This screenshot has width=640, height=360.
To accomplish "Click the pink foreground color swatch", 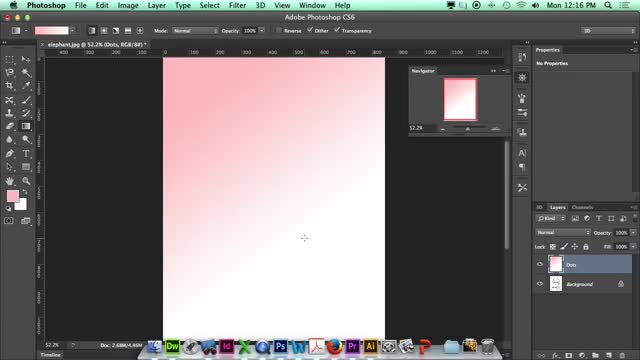I will pos(12,196).
